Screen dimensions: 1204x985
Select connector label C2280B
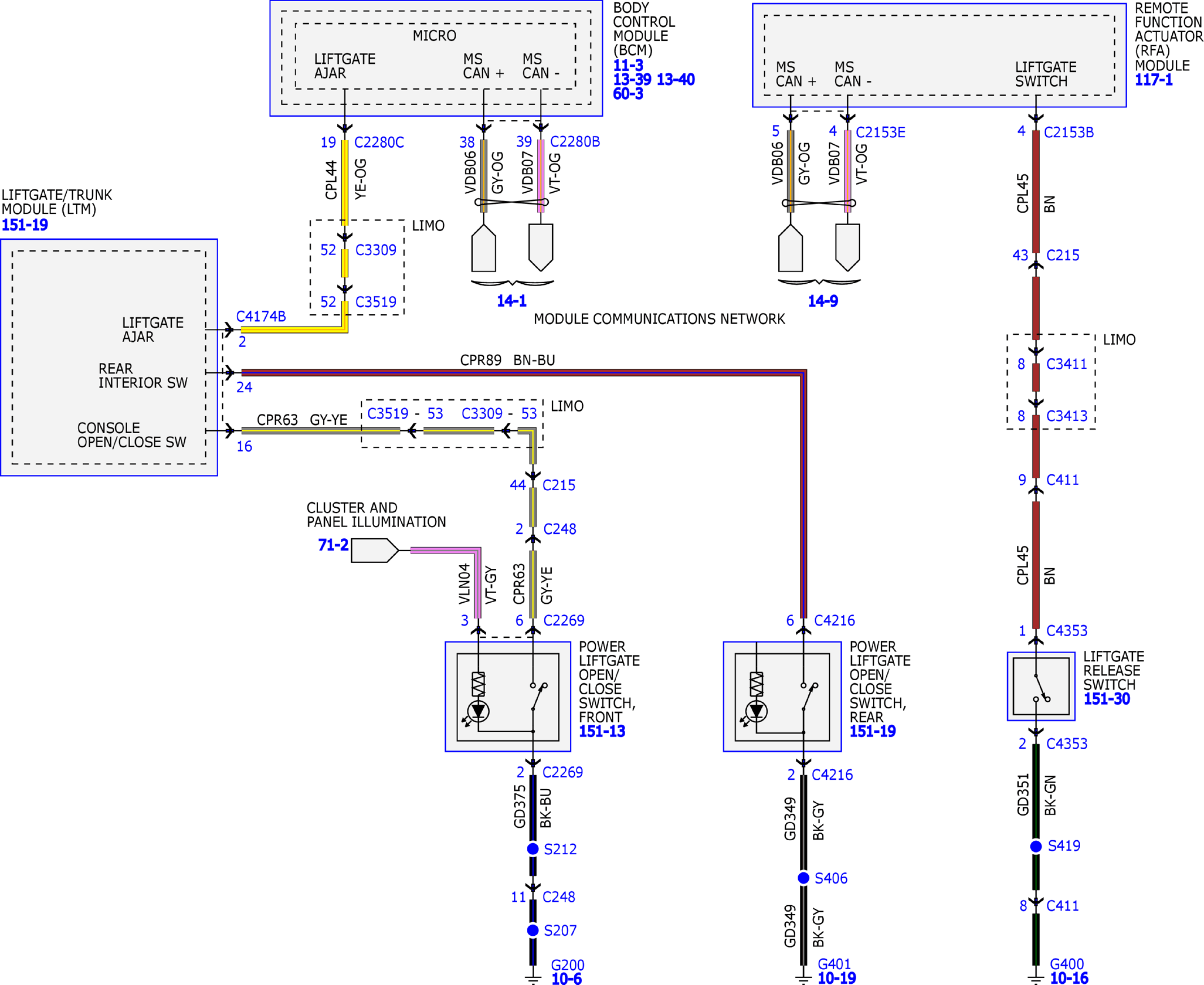point(575,142)
